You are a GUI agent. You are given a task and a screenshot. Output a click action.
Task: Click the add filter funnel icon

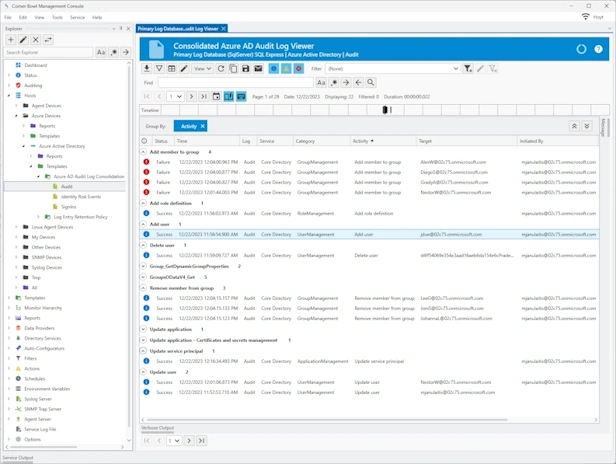tap(468, 69)
